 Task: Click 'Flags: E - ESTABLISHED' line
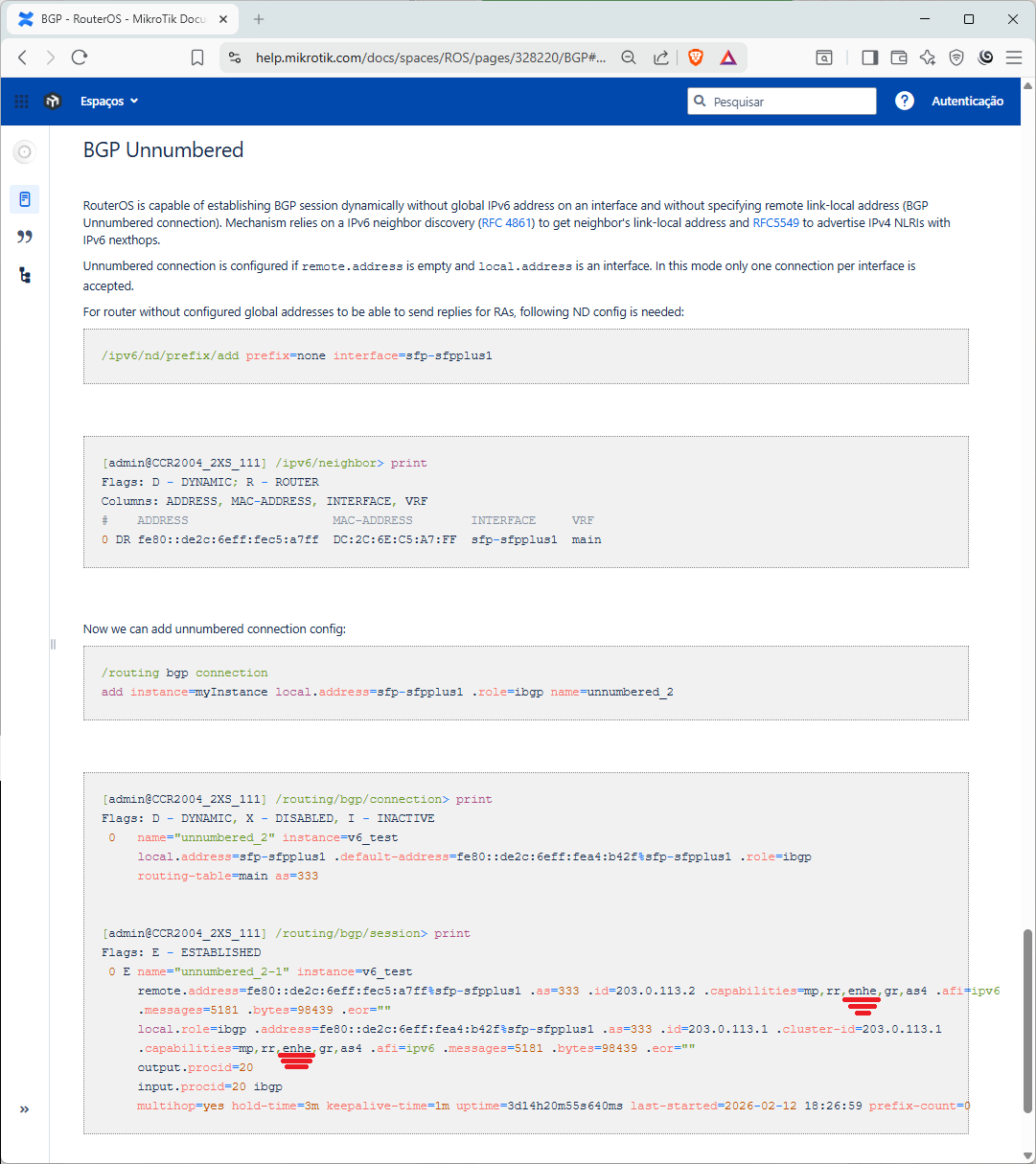(x=181, y=952)
